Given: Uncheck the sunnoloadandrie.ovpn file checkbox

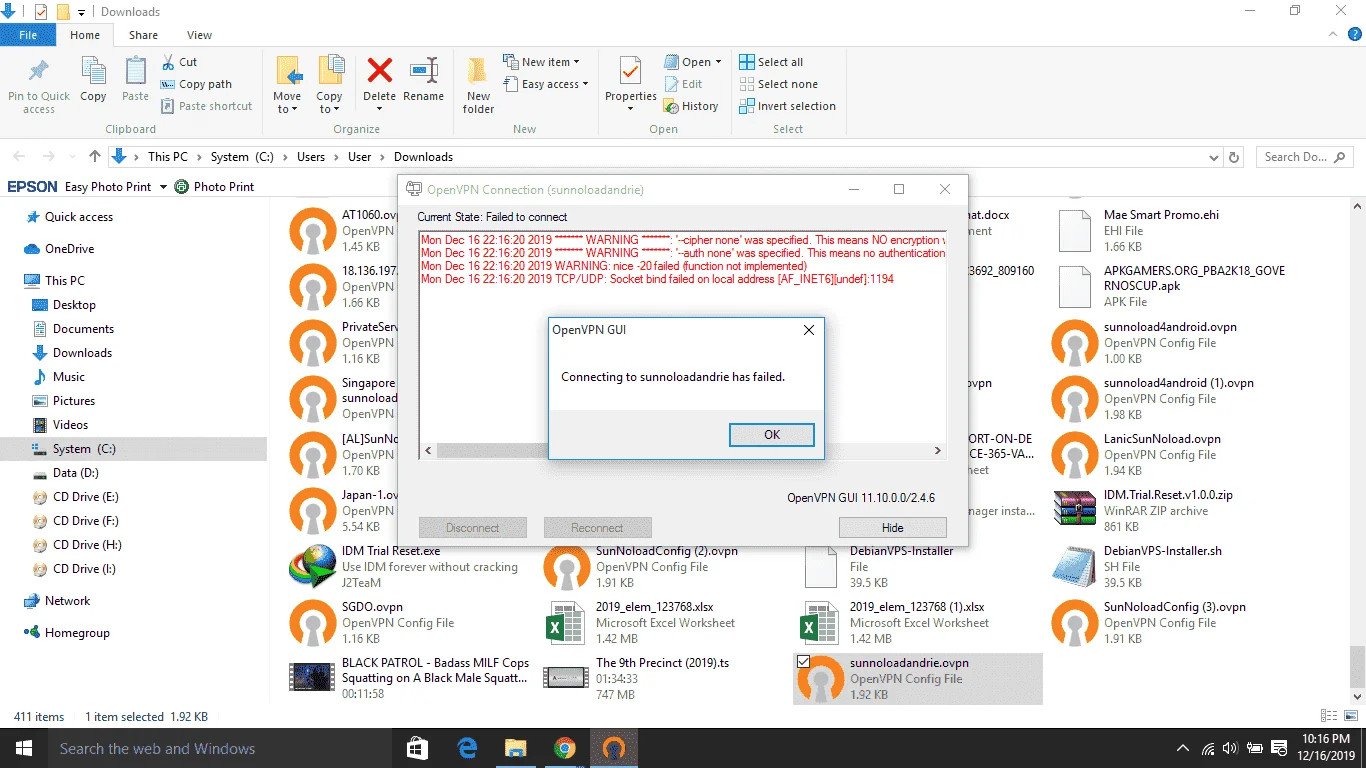Looking at the screenshot, I should [803, 662].
